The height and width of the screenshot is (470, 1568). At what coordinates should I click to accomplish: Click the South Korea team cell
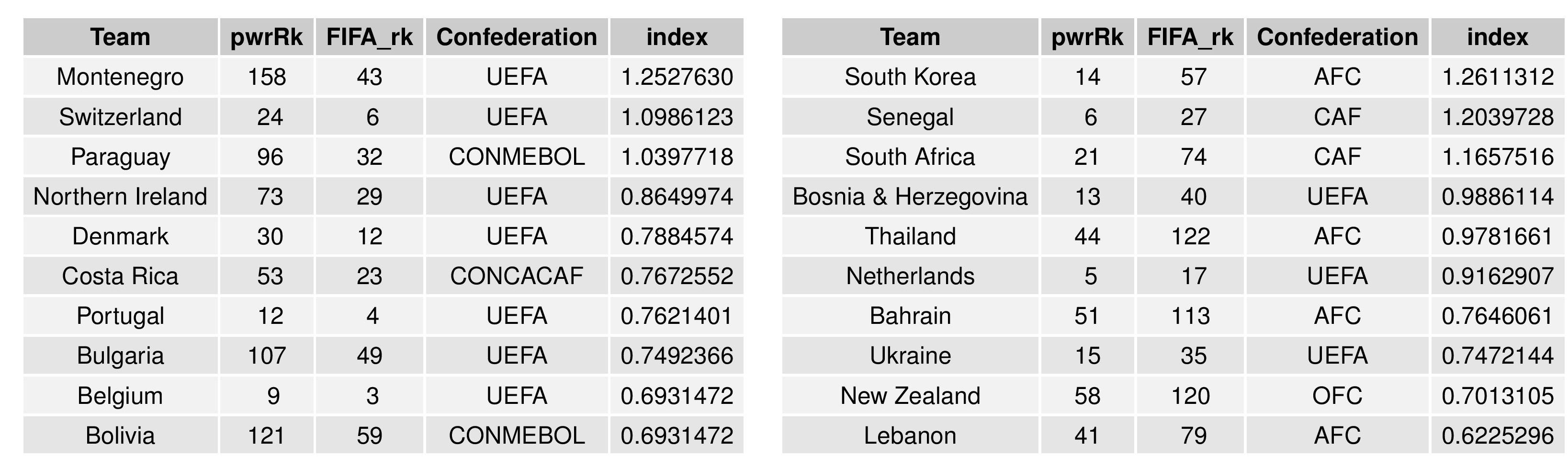[910, 77]
